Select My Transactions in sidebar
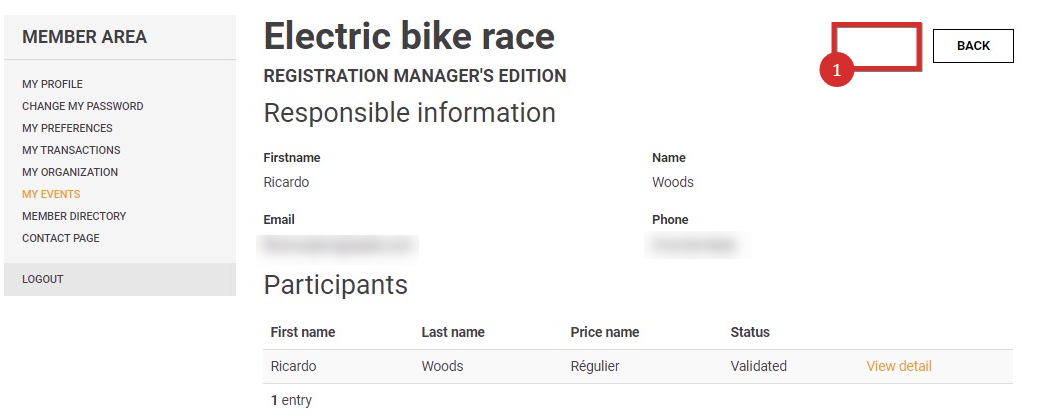The width and height of the screenshot is (1062, 420). [x=71, y=150]
